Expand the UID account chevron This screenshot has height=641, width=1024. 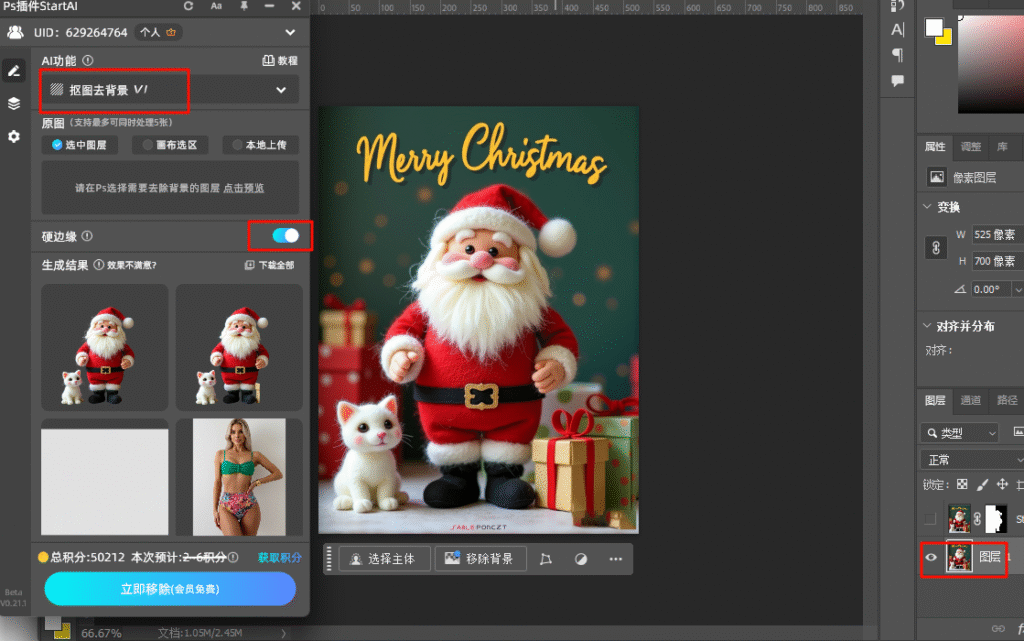[x=292, y=33]
